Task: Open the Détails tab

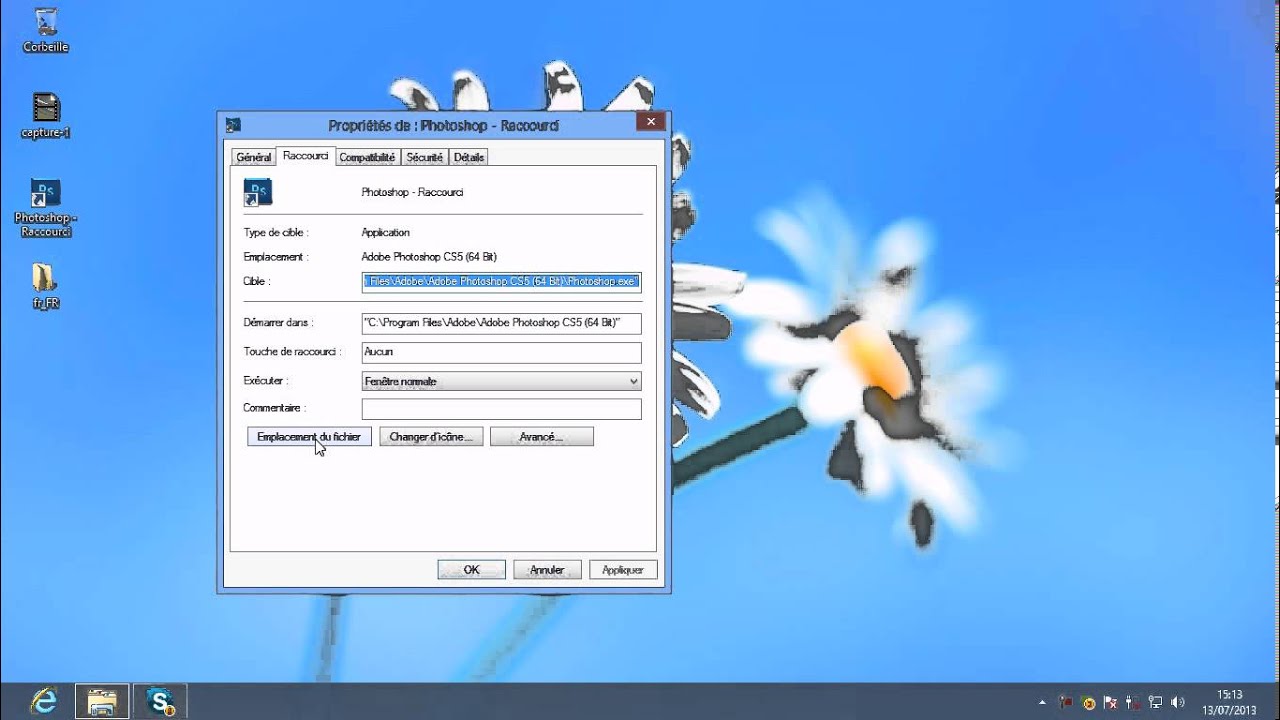Action: (x=468, y=157)
